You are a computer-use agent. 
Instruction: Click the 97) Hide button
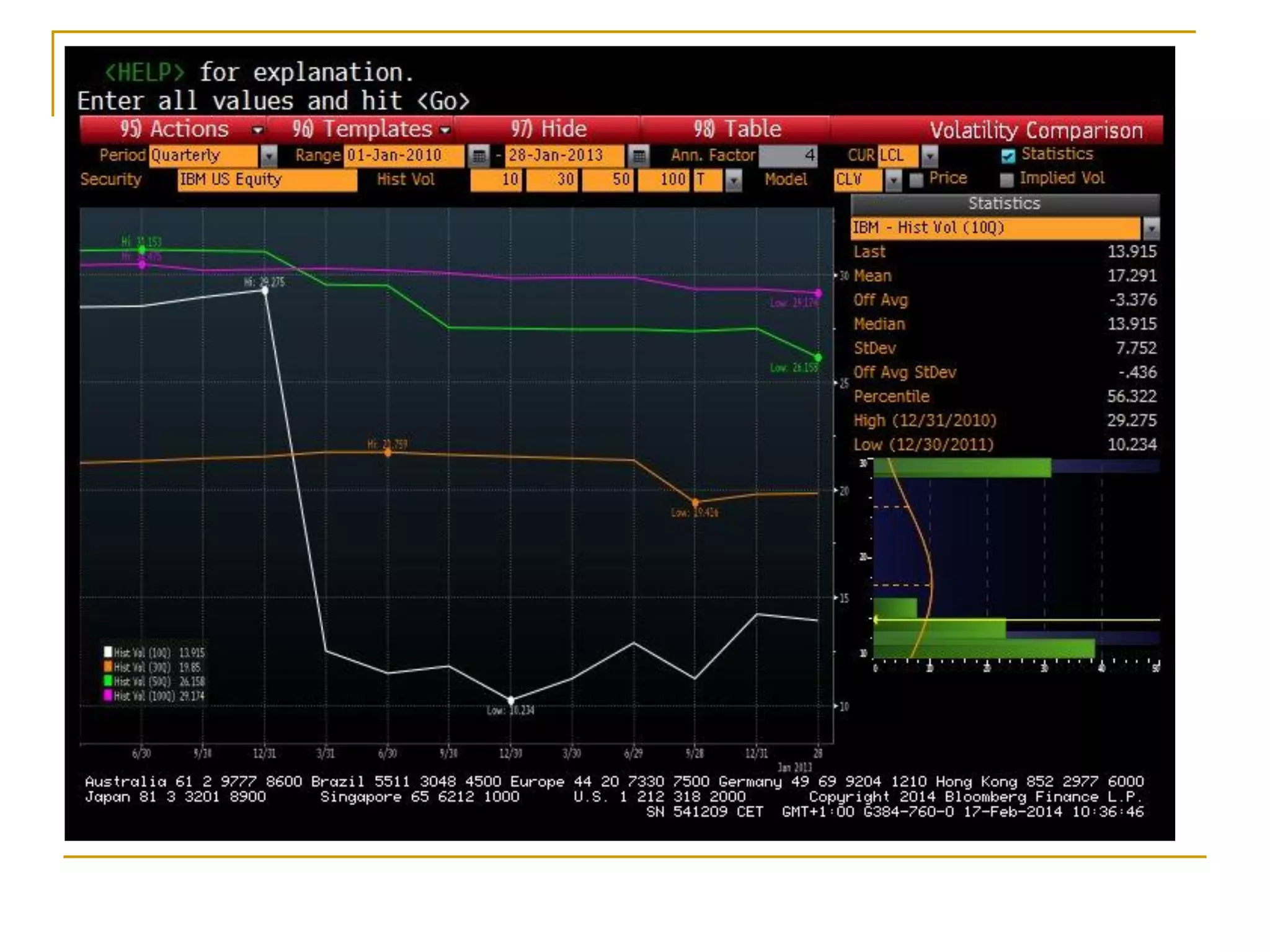click(548, 130)
